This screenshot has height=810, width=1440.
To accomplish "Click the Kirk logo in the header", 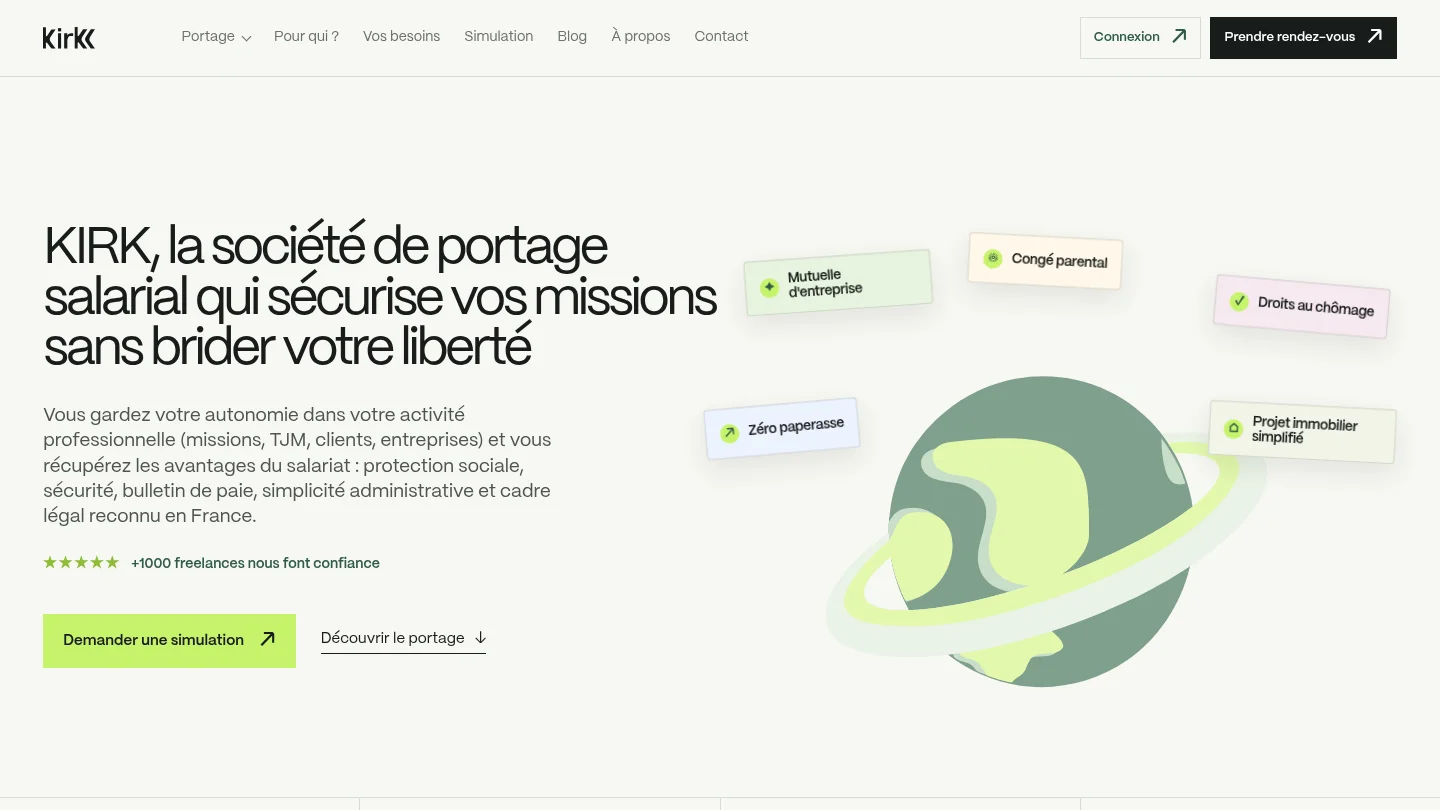I will [x=69, y=38].
